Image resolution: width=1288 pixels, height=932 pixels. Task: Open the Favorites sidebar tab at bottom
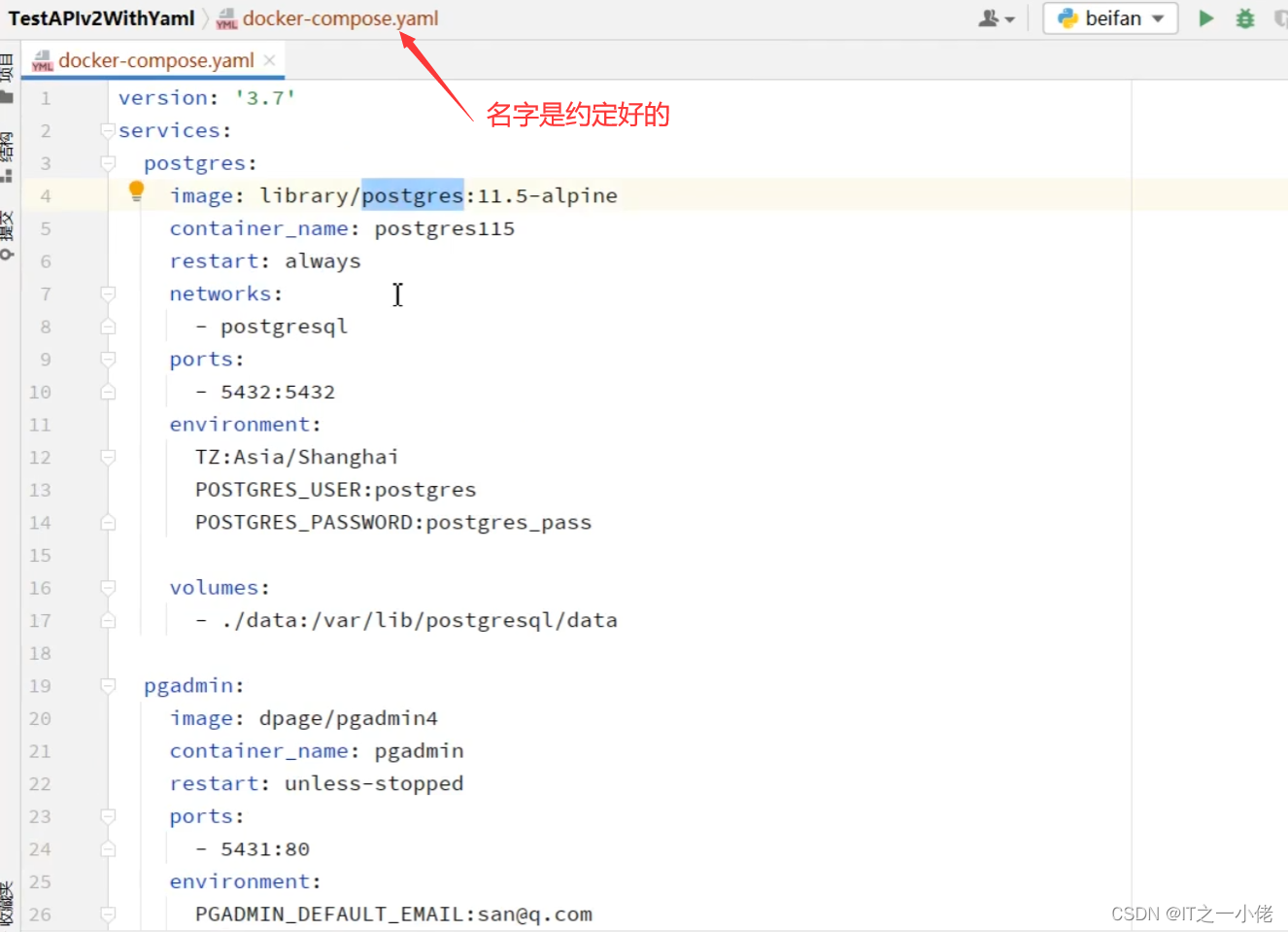coord(8,904)
